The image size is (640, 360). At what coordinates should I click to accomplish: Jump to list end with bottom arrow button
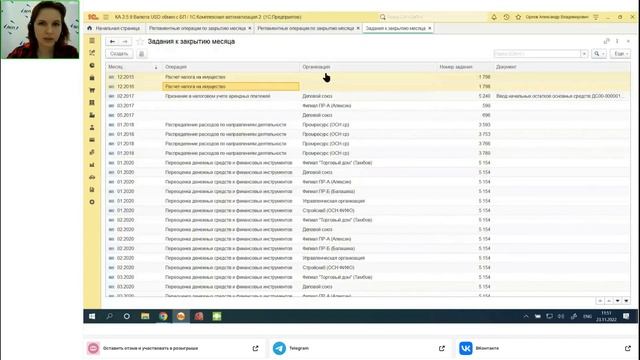pos(627,301)
